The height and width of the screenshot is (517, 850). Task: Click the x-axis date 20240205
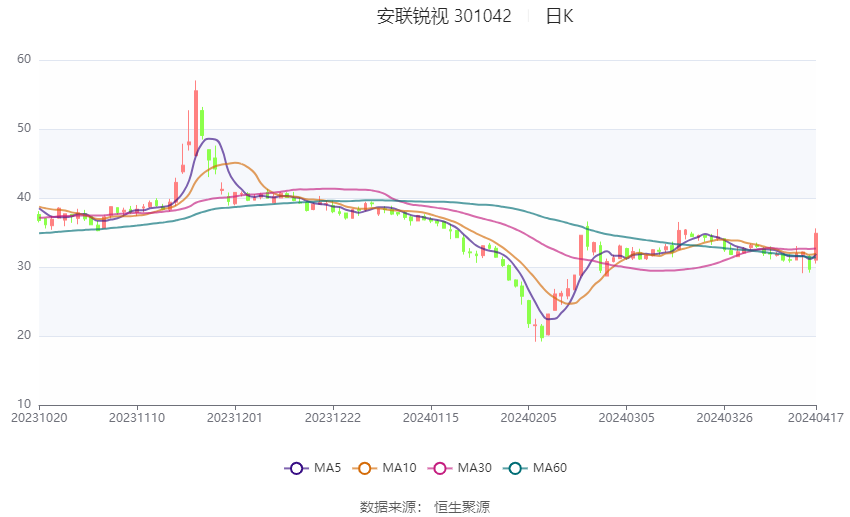coord(529,418)
